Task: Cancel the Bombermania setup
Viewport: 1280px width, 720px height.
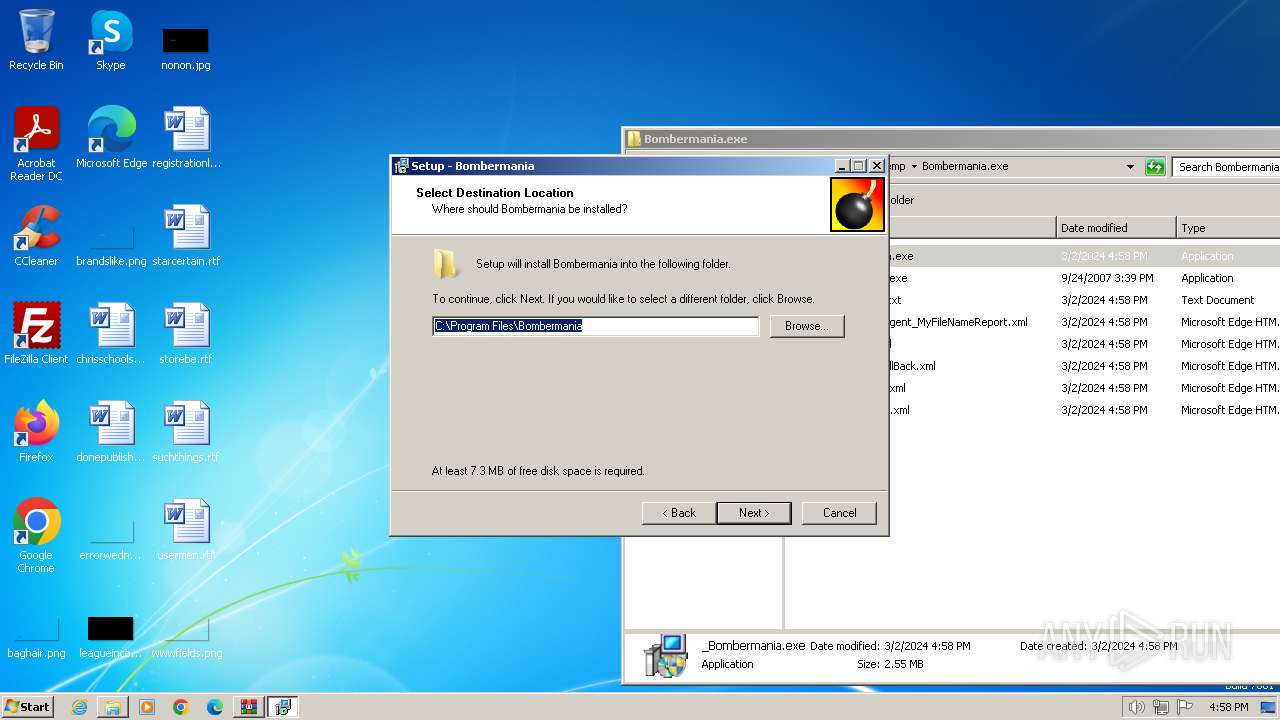Action: 839,513
